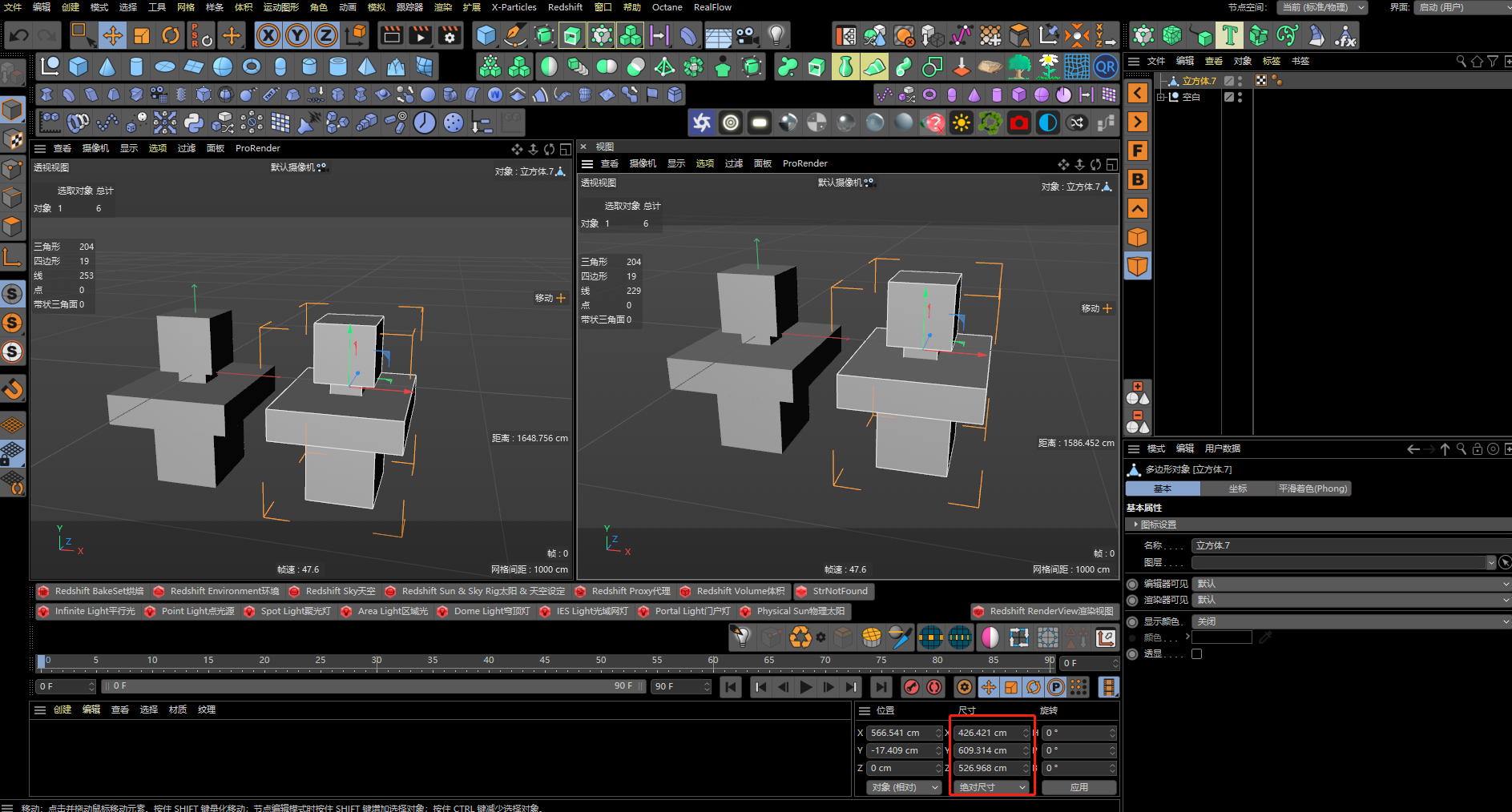Toggle the Y axis lock

click(x=297, y=35)
